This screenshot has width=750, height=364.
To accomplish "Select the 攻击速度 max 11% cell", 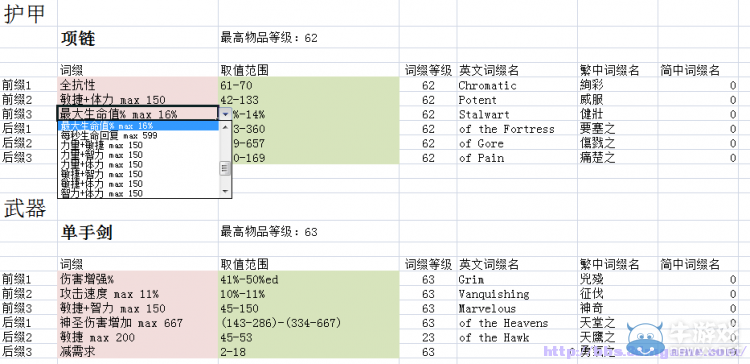I will 138,294.
